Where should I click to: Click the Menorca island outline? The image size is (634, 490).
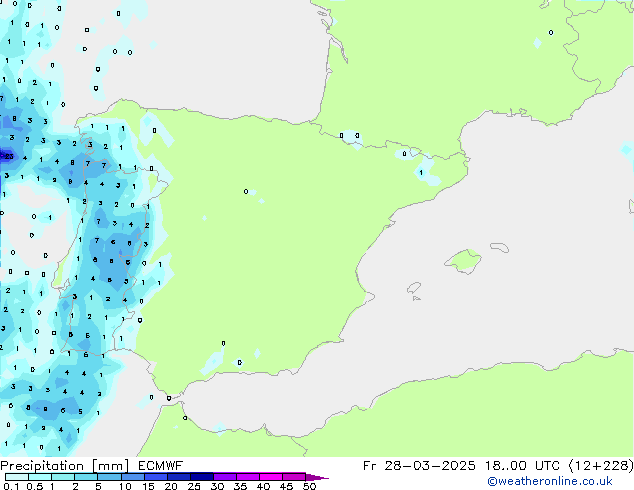tap(499, 247)
